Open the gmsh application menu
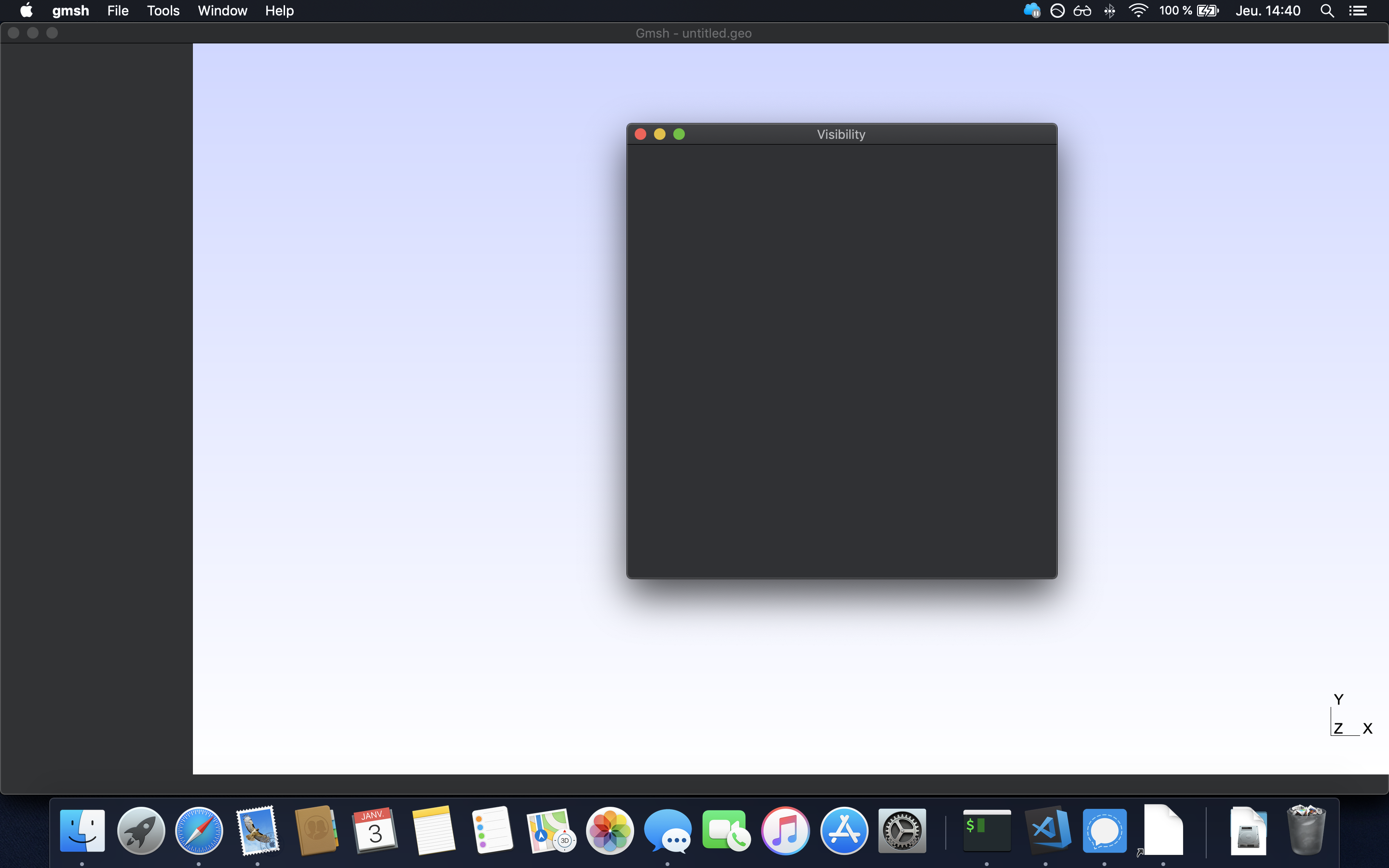The image size is (1389, 868). (70, 11)
